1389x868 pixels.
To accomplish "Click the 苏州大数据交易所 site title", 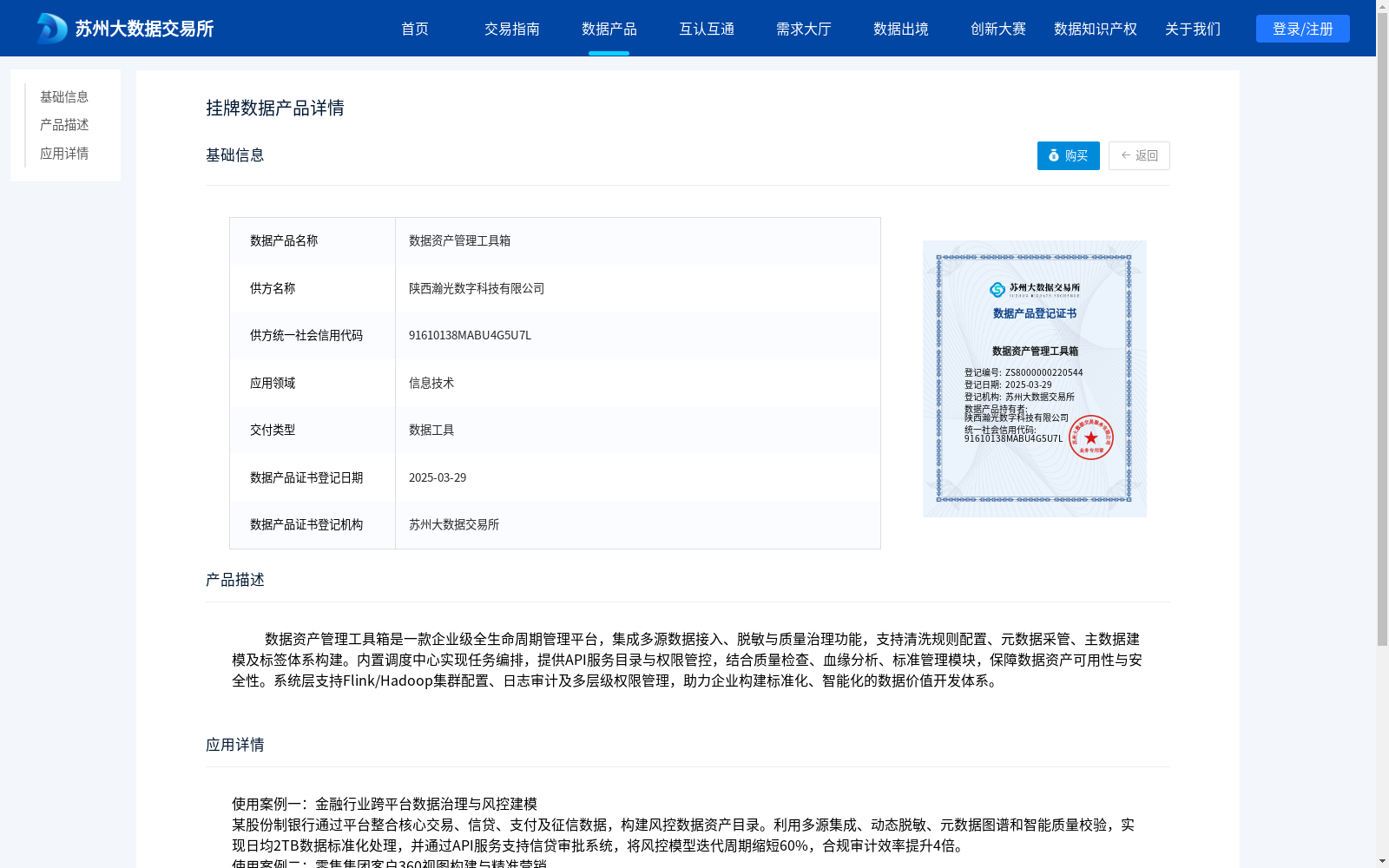I will click(x=144, y=29).
